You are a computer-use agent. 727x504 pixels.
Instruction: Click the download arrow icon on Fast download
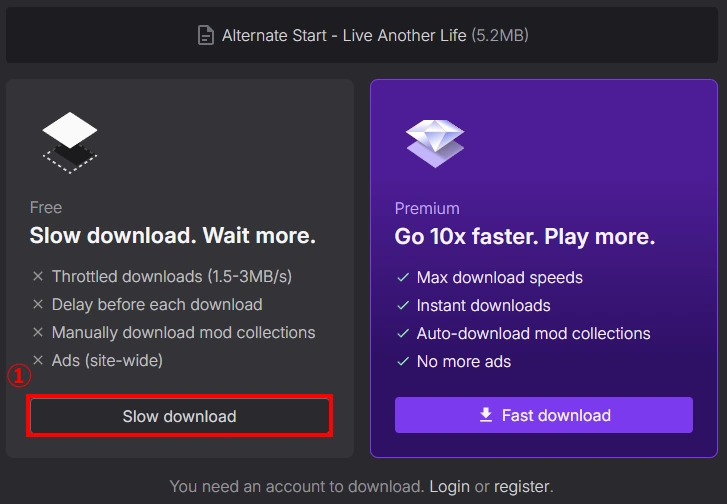pos(486,415)
